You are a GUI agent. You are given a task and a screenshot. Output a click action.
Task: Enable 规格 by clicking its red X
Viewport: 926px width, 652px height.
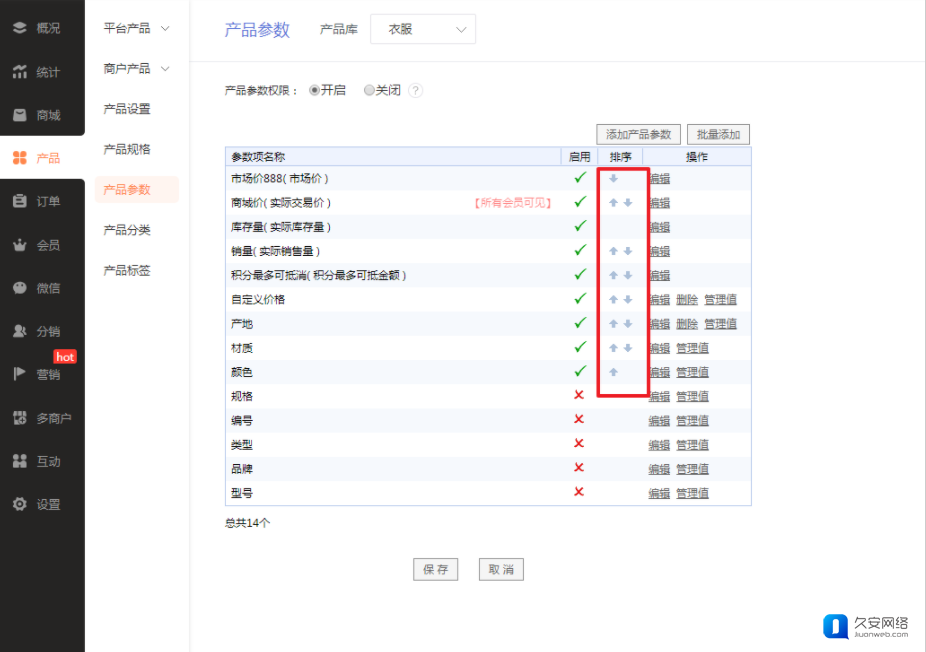(579, 396)
